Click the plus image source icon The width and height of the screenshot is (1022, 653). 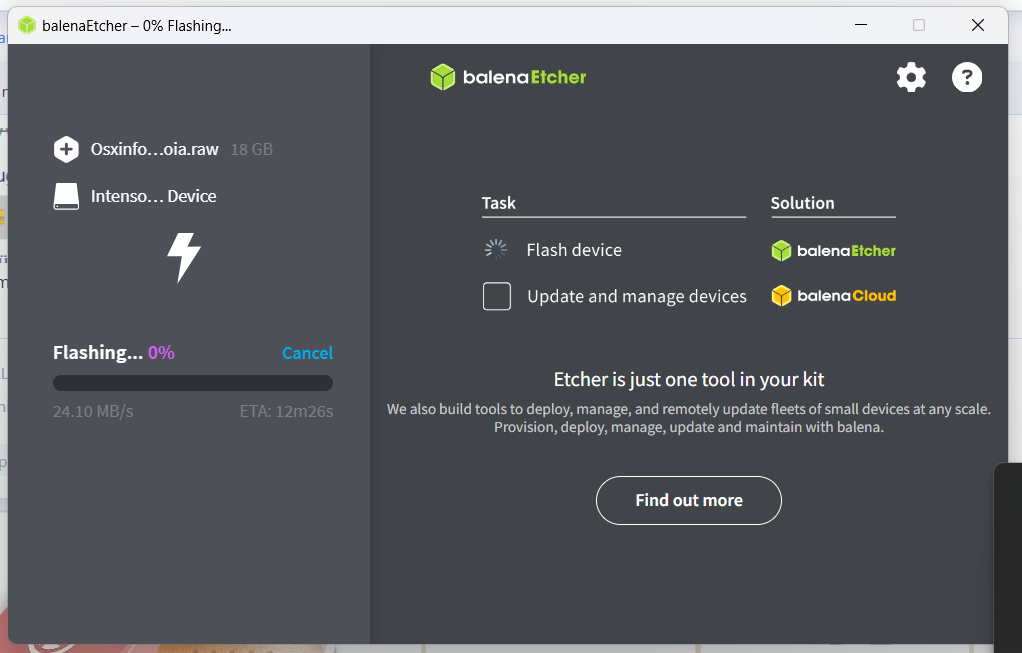(x=66, y=150)
